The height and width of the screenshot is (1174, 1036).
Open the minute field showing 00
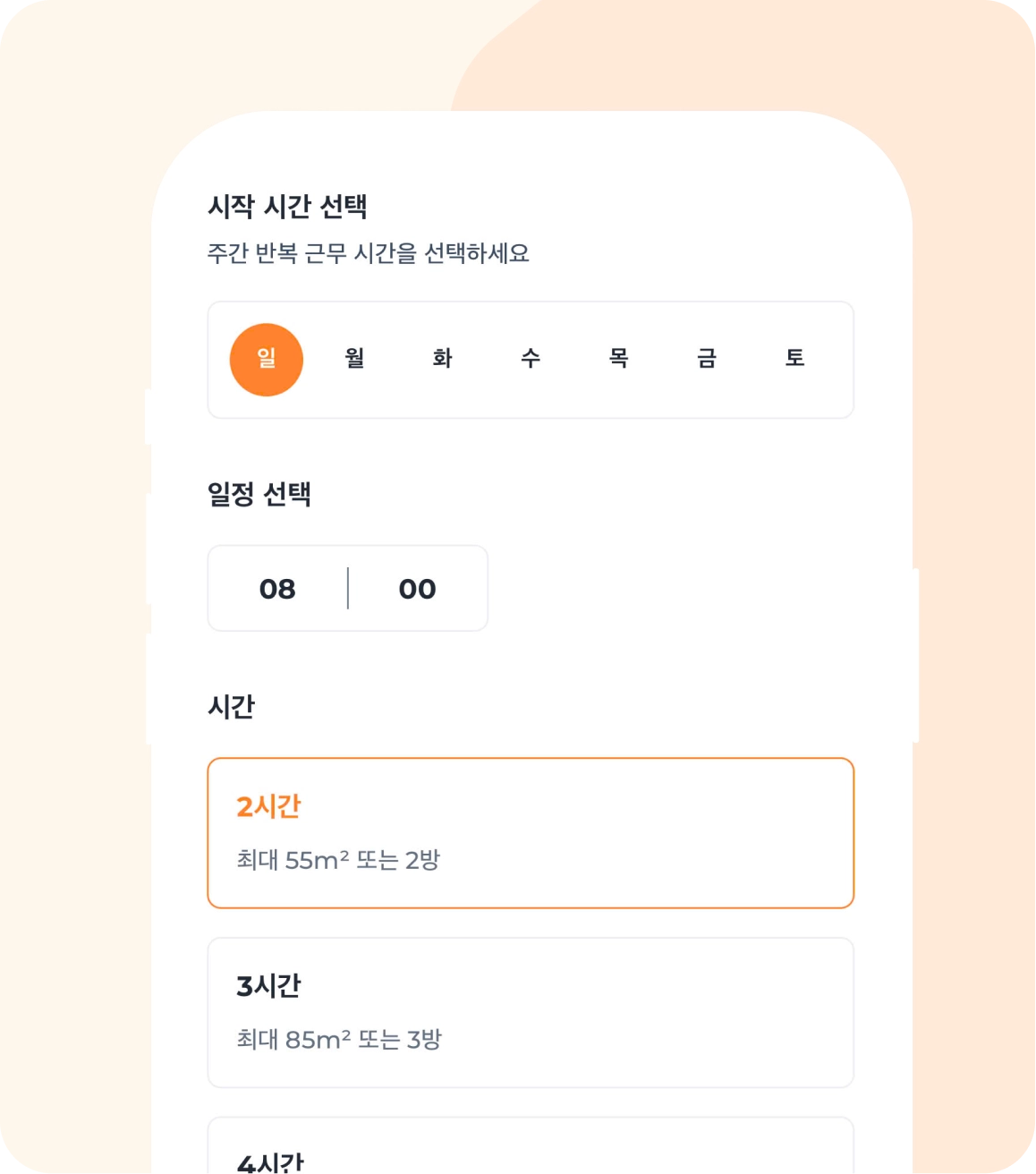coord(417,589)
